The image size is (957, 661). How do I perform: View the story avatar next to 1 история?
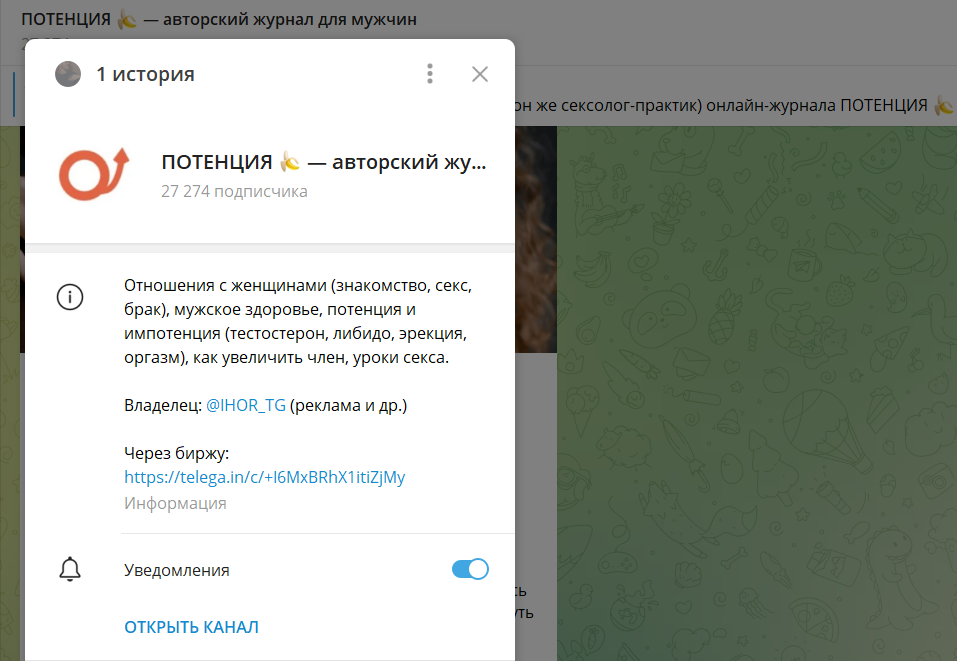pyautogui.click(x=68, y=74)
